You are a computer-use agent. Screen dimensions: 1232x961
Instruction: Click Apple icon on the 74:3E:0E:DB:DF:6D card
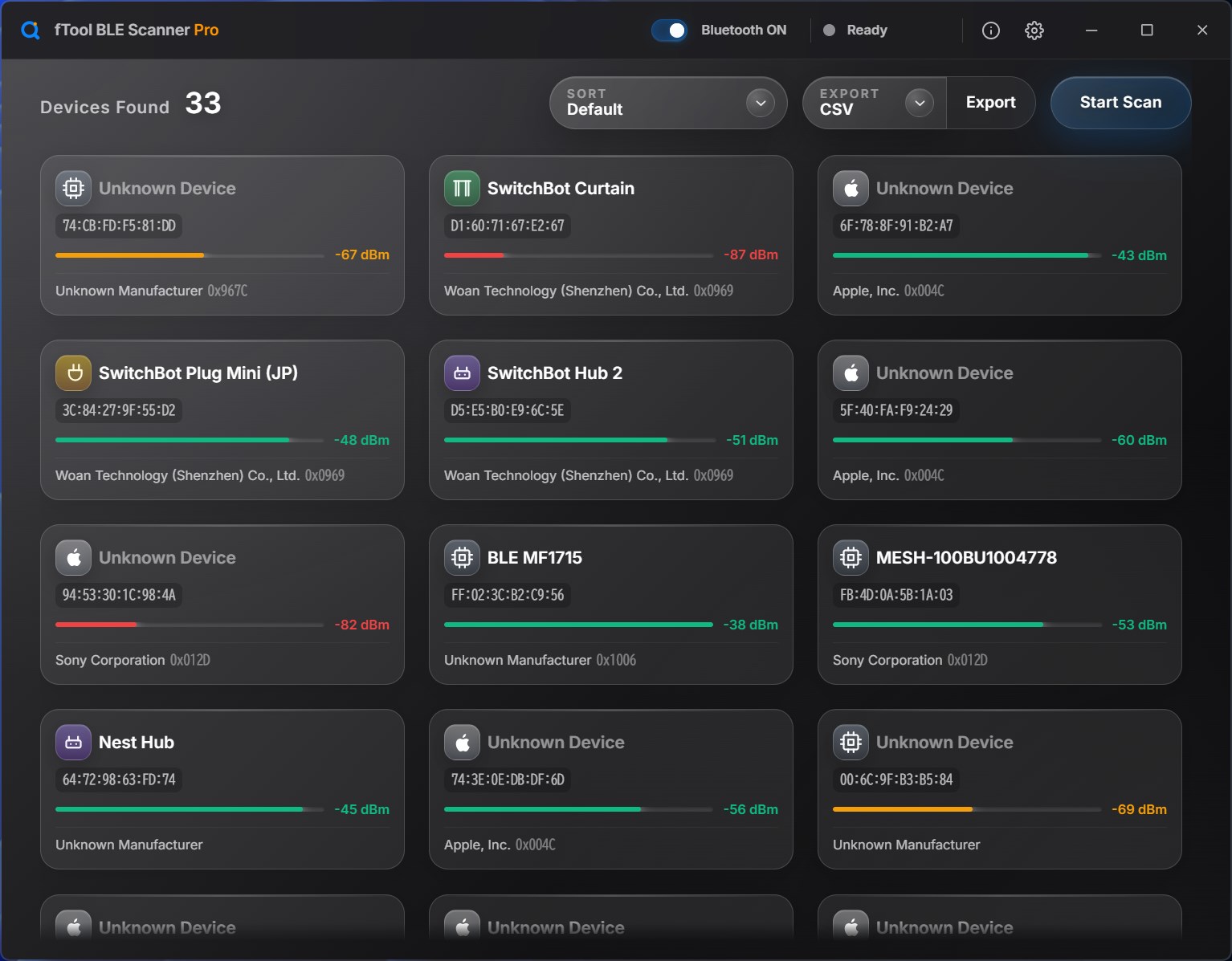[x=462, y=743]
